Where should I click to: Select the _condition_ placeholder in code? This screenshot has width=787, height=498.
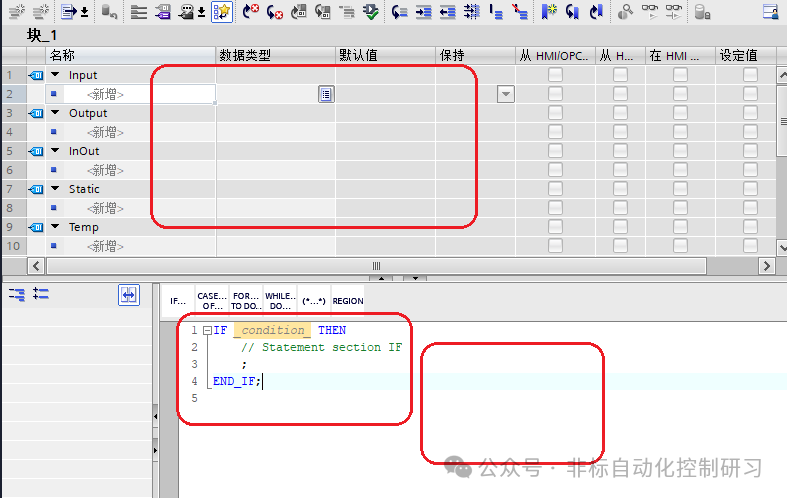[x=273, y=330]
